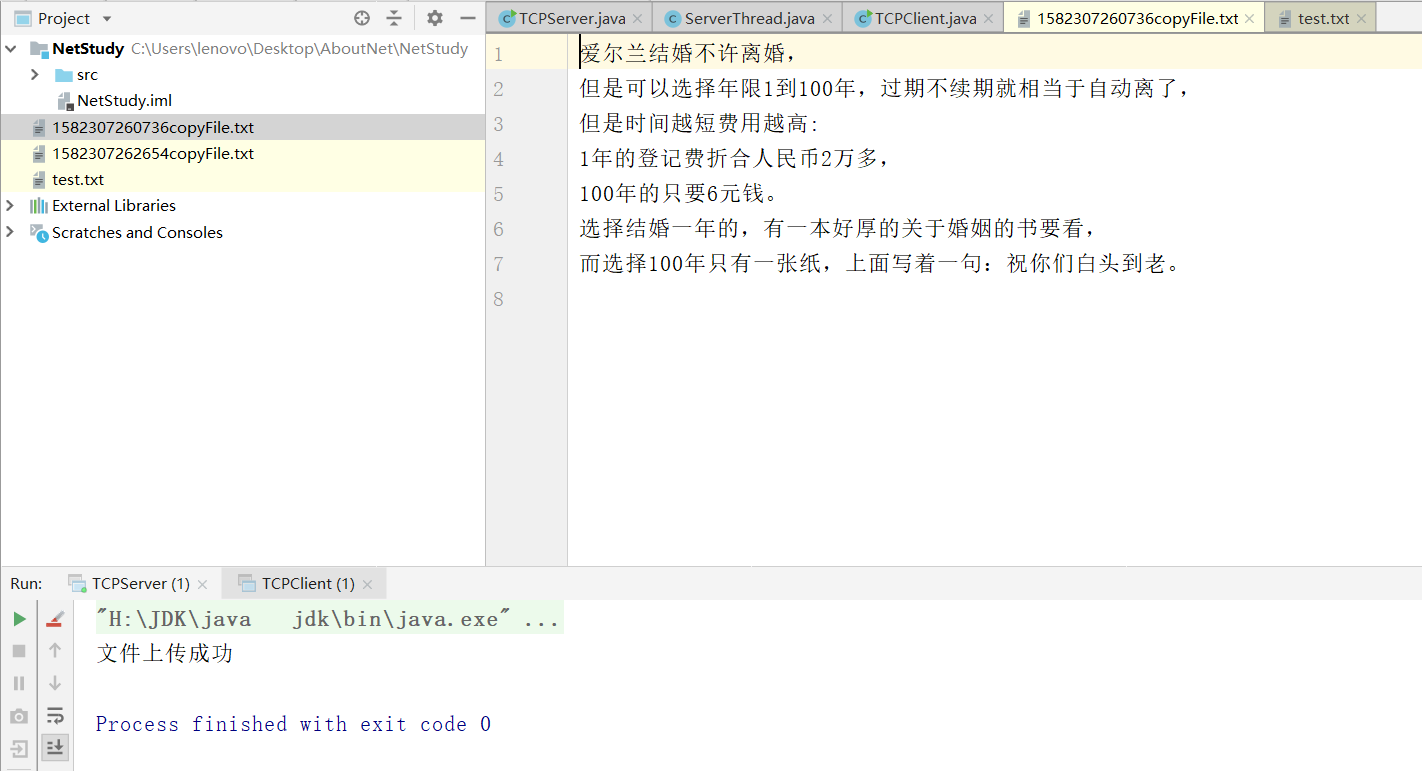Click 'Process finished with exit code 0' text
This screenshot has height=771, width=1422.
coord(293,724)
